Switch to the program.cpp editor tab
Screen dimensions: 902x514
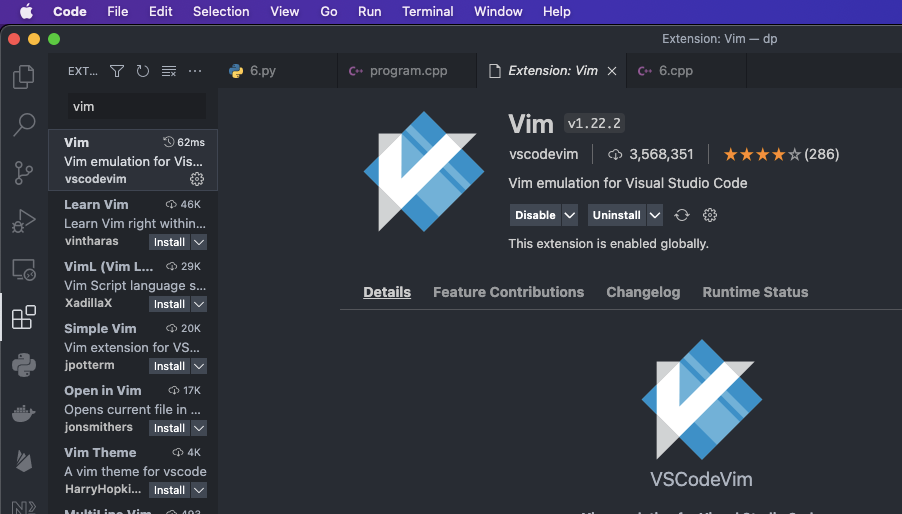(x=407, y=71)
